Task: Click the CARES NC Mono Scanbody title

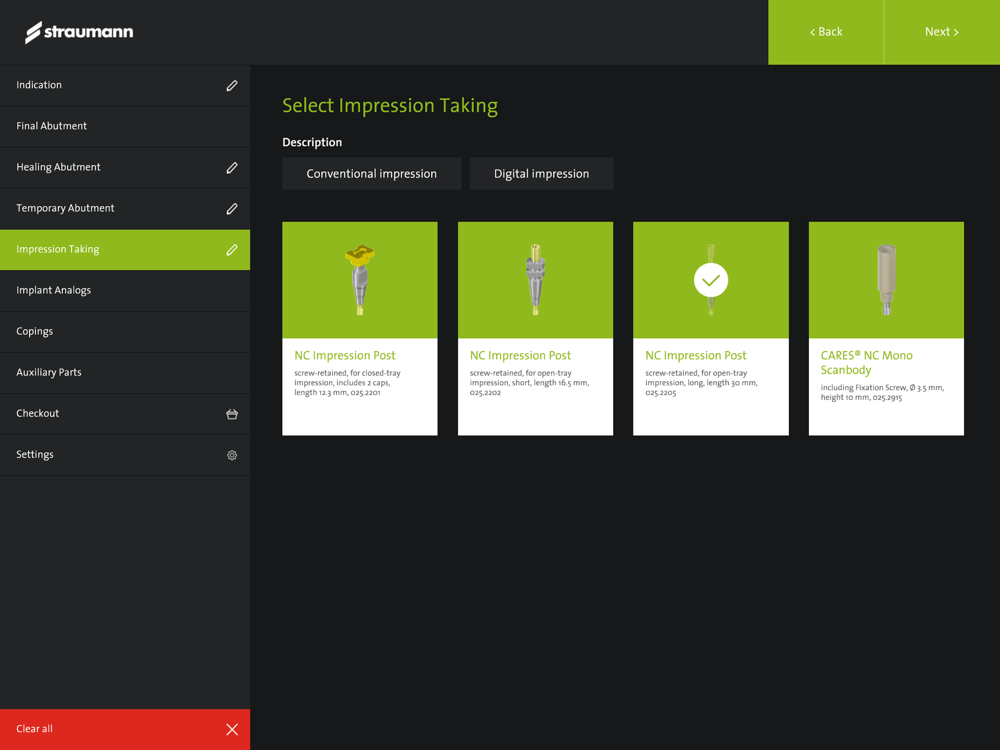Action: [866, 363]
